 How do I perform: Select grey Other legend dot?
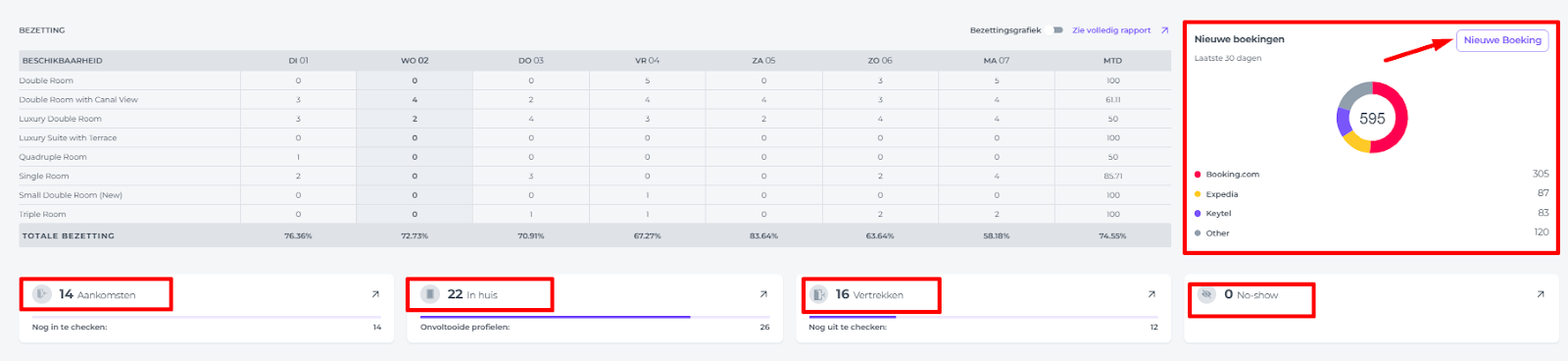coord(1198,233)
